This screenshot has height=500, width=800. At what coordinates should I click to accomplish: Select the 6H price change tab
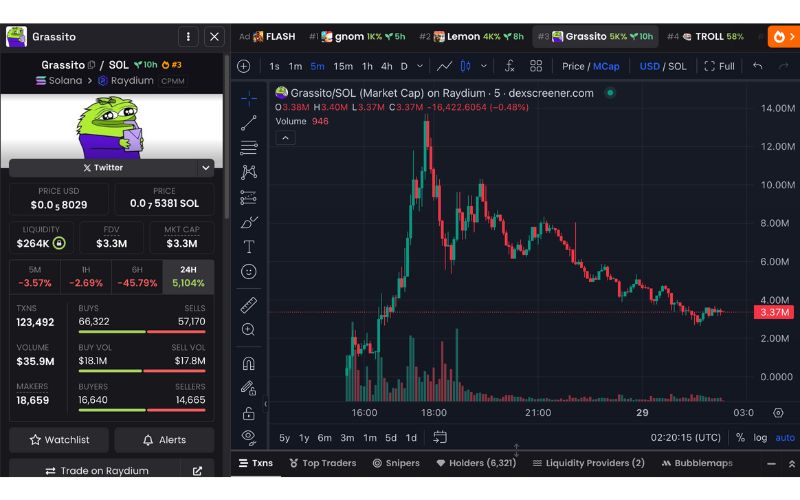pos(137,277)
